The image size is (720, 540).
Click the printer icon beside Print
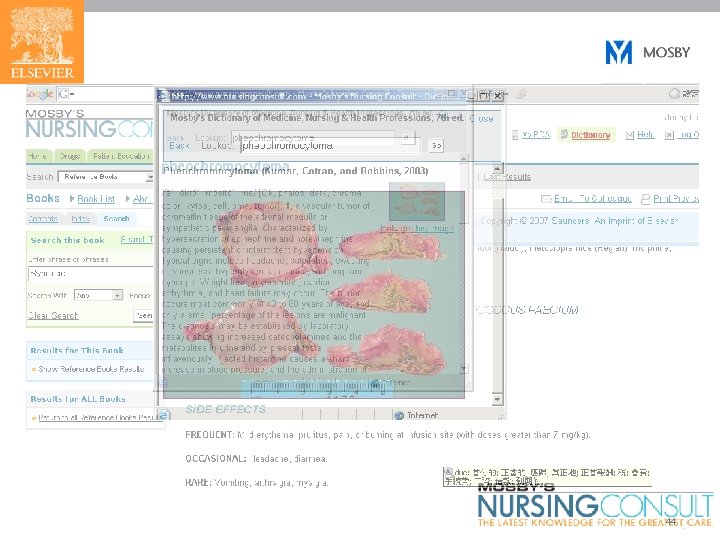[646, 199]
